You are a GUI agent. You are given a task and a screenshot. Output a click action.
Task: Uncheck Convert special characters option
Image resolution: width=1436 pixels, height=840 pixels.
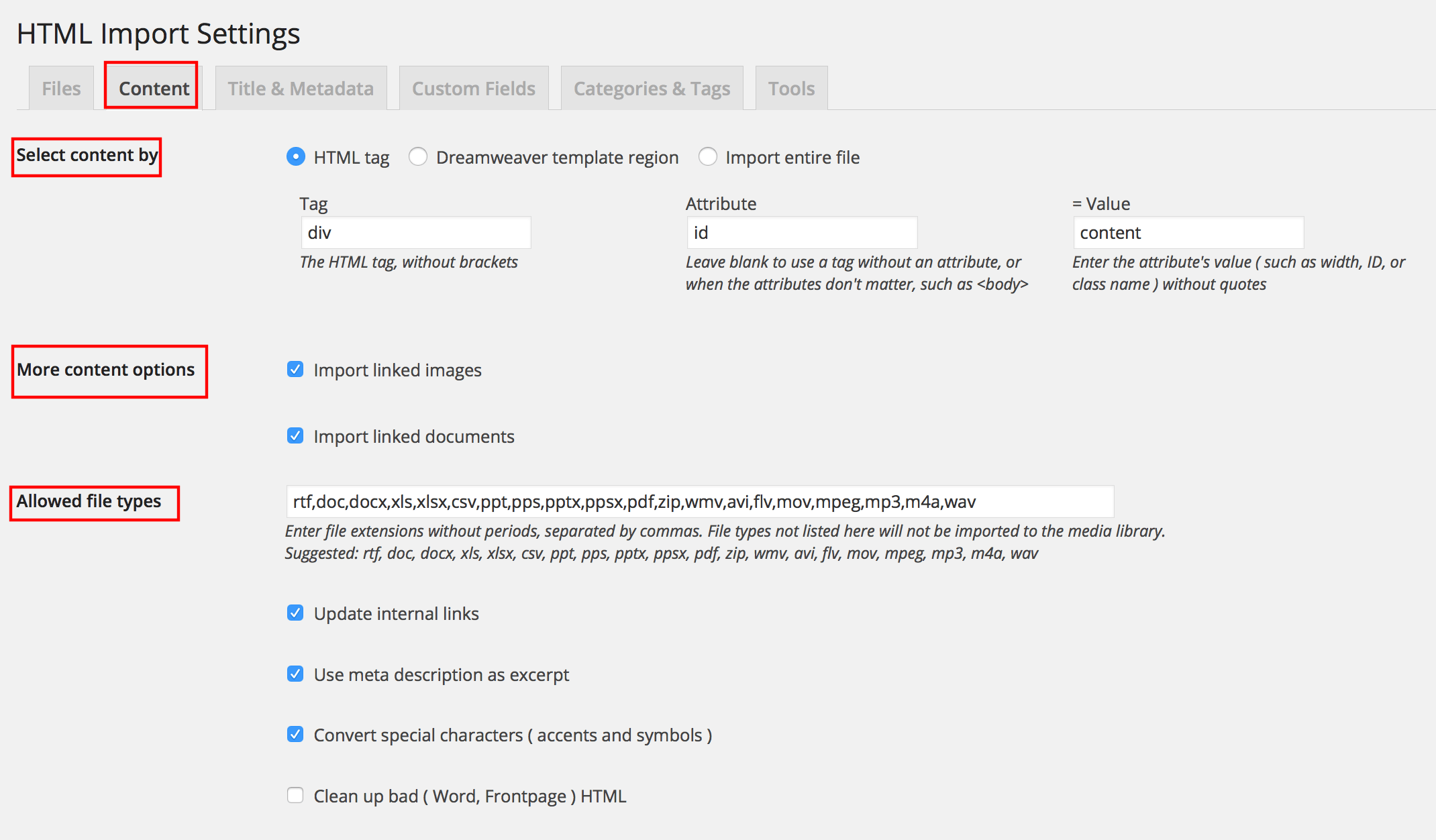pyautogui.click(x=295, y=735)
